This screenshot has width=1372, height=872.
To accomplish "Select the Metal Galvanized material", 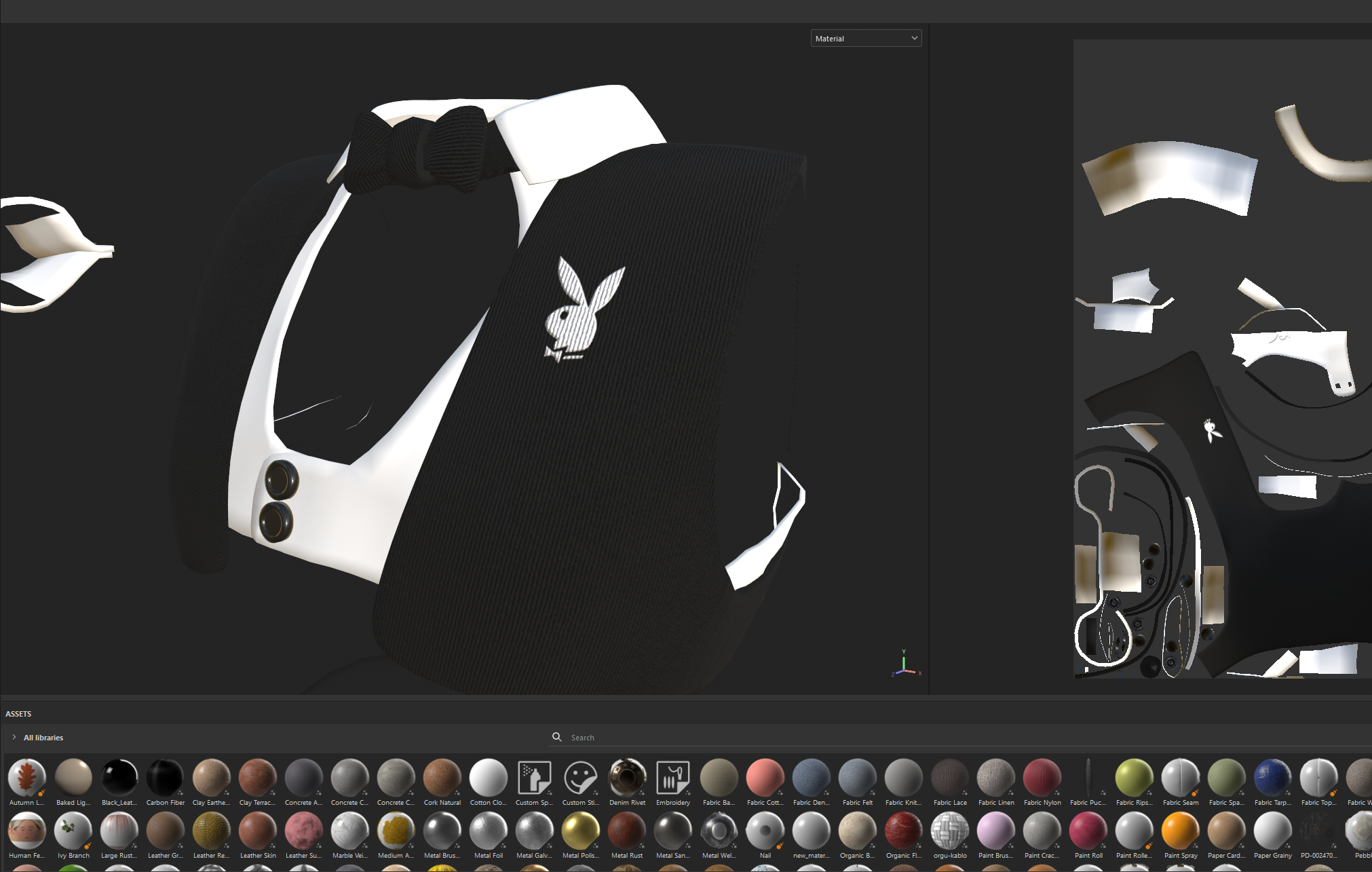I will 534,830.
